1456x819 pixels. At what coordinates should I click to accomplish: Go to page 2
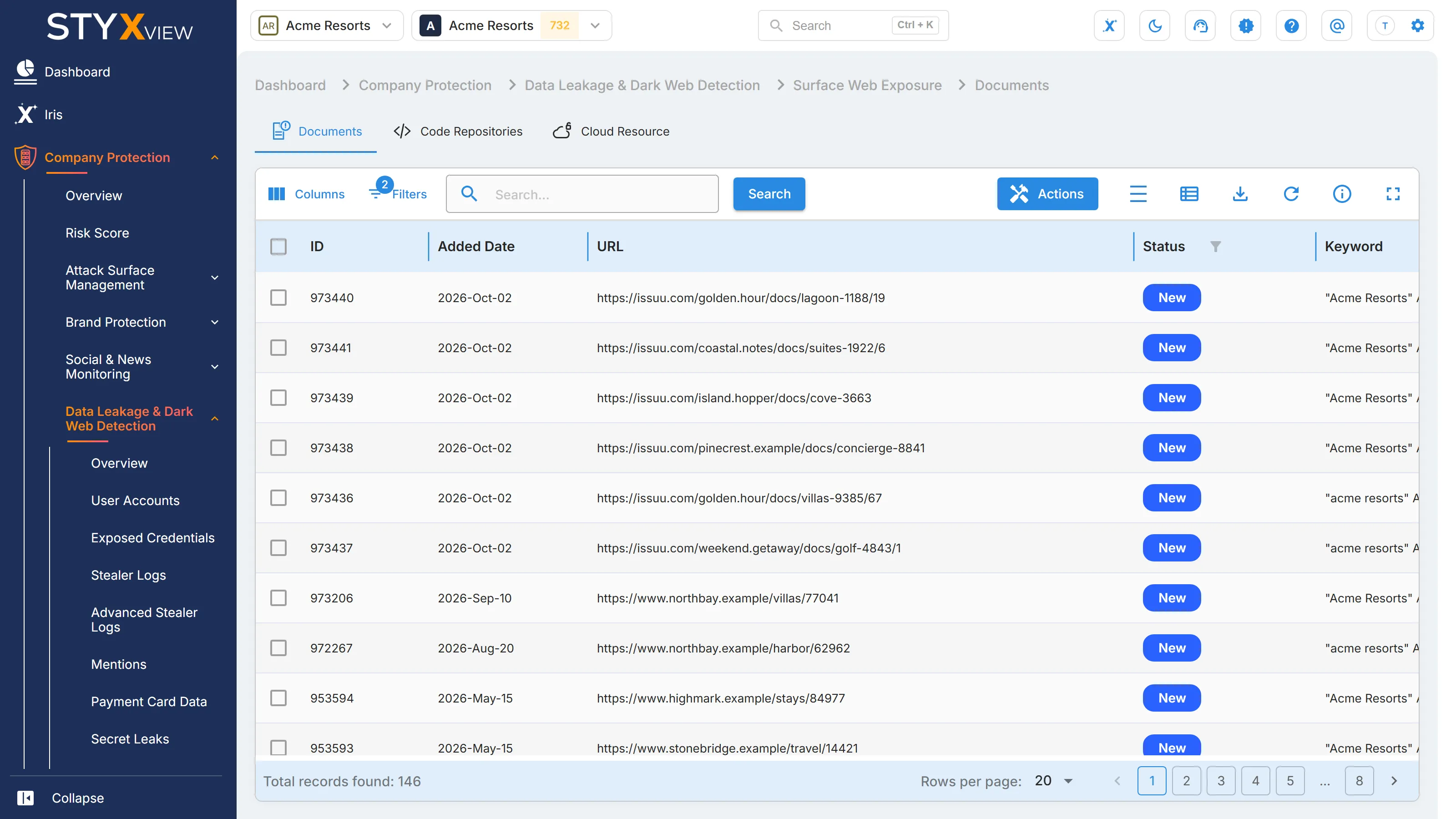(x=1186, y=781)
